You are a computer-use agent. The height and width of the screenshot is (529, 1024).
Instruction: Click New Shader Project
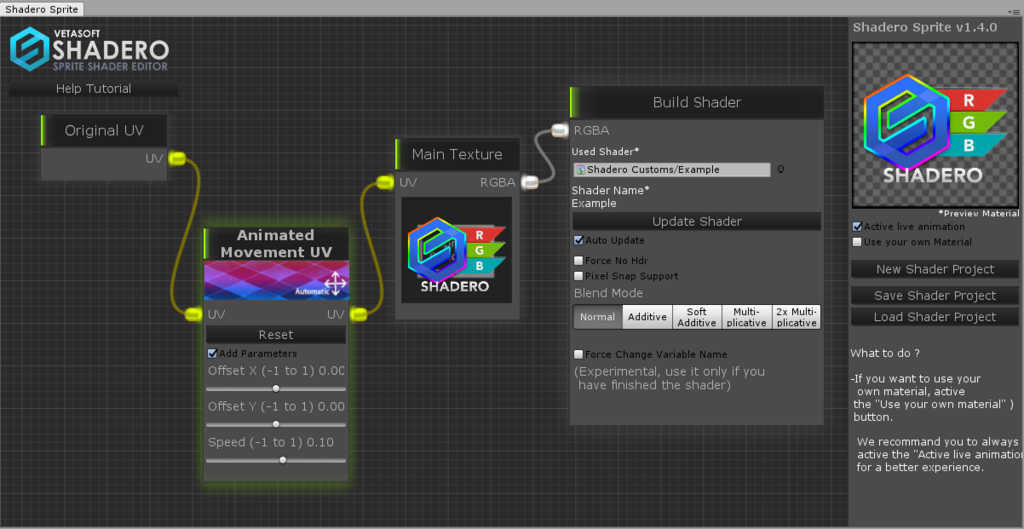pos(935,269)
